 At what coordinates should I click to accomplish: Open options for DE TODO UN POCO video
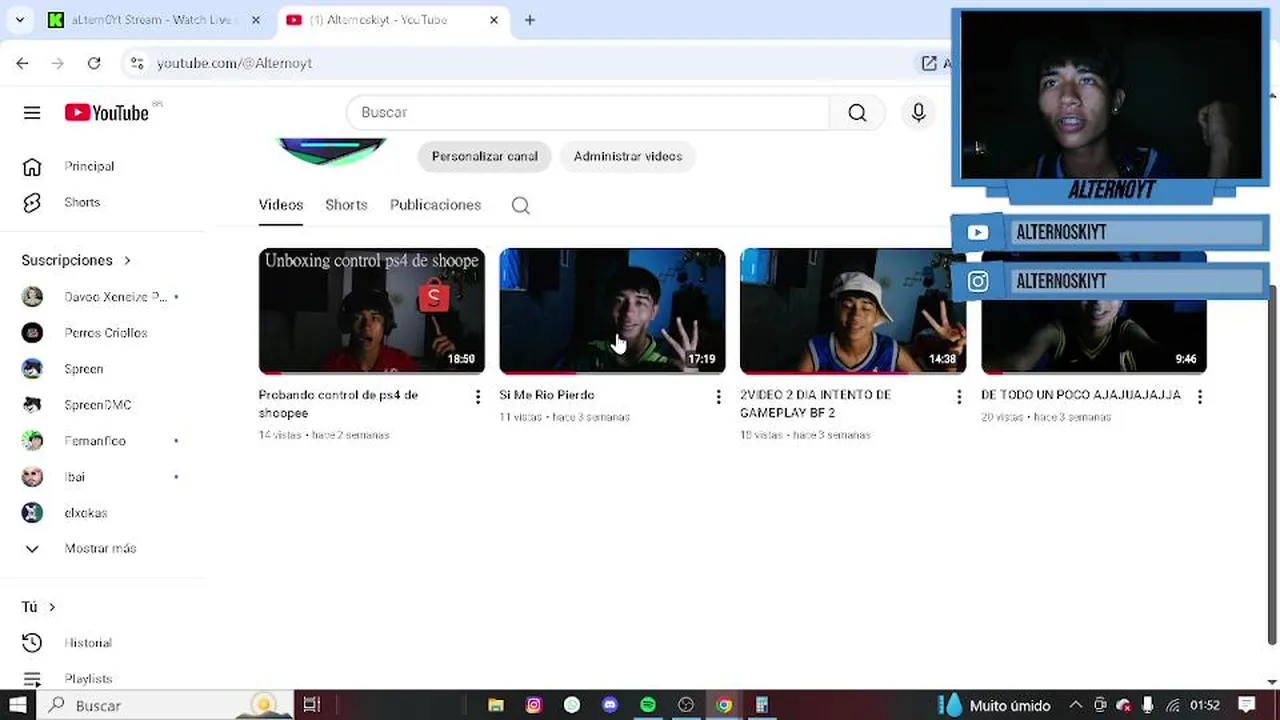click(1200, 397)
